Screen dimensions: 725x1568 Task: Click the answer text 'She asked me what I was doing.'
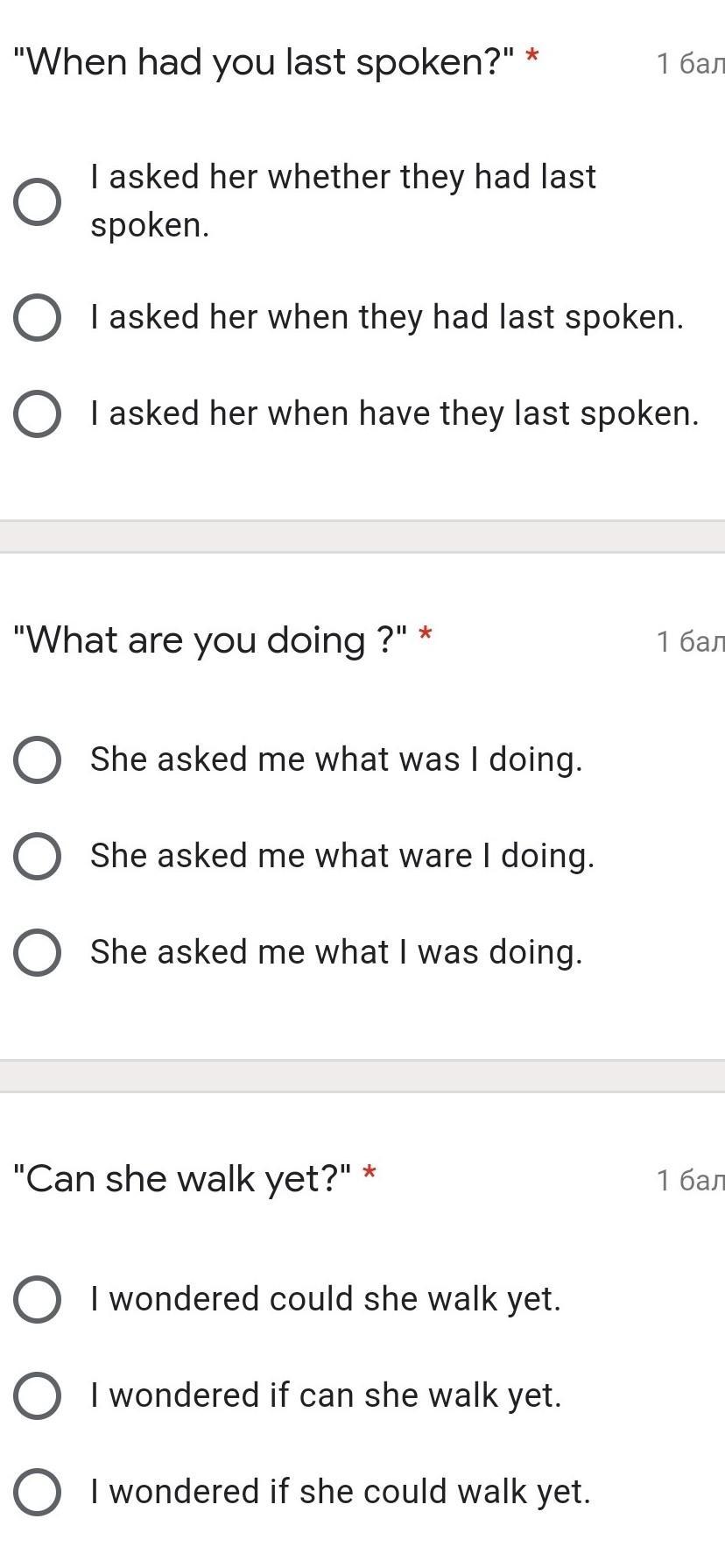336,952
